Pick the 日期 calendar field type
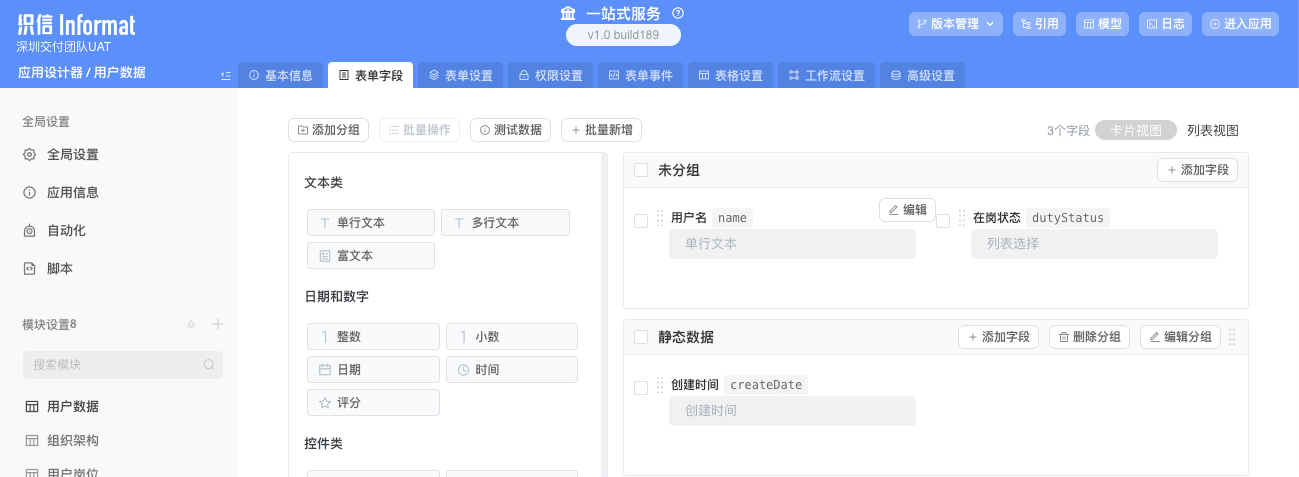The width and height of the screenshot is (1299, 477). tap(372, 370)
